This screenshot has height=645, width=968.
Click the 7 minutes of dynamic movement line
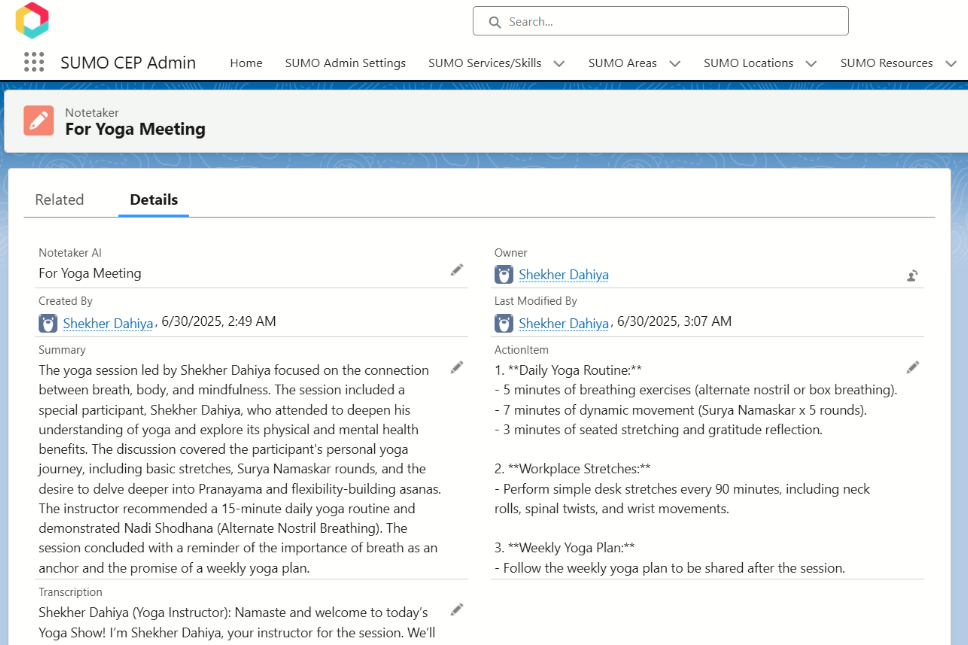point(680,410)
